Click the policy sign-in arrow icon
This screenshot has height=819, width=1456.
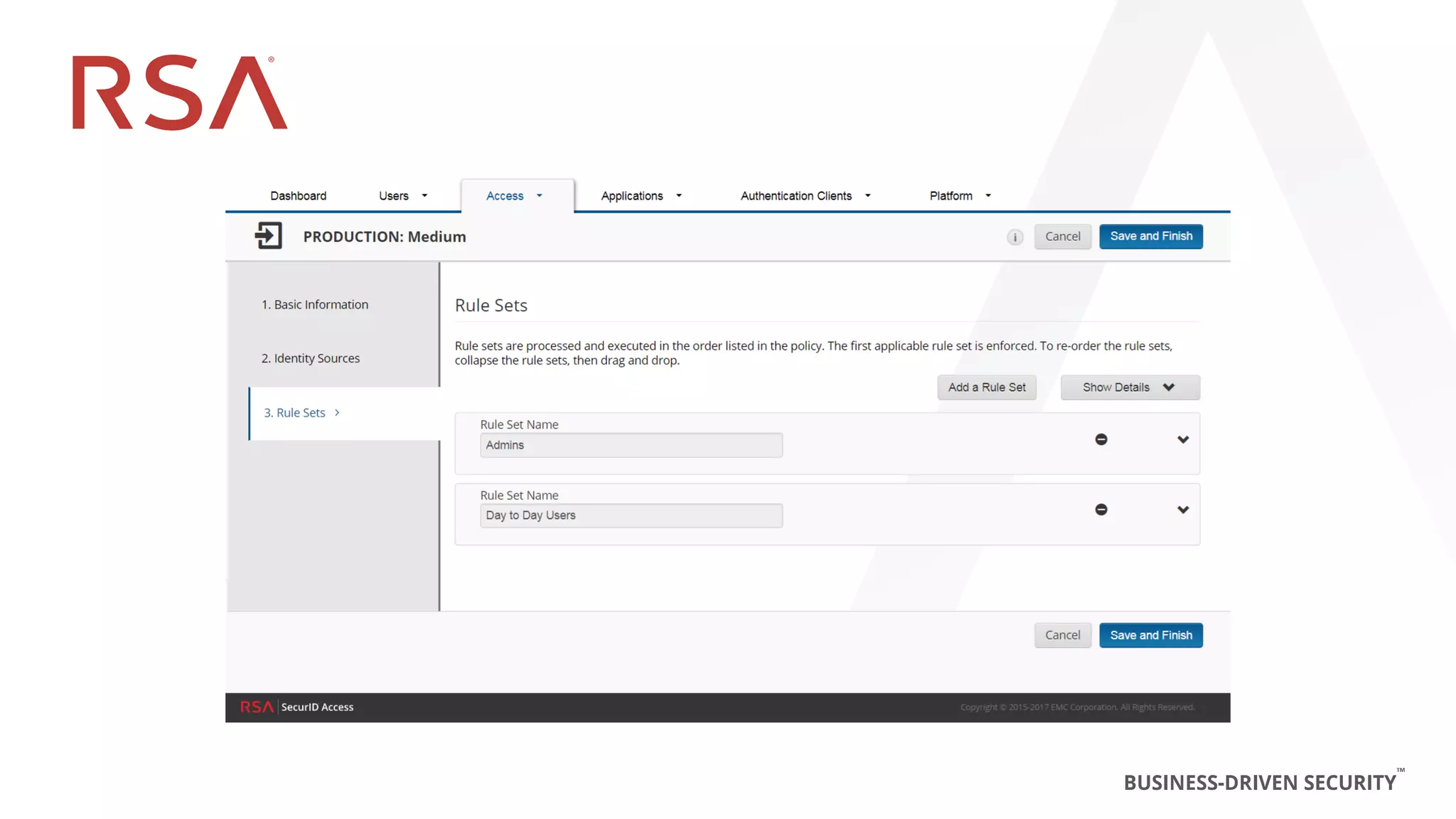coord(269,236)
